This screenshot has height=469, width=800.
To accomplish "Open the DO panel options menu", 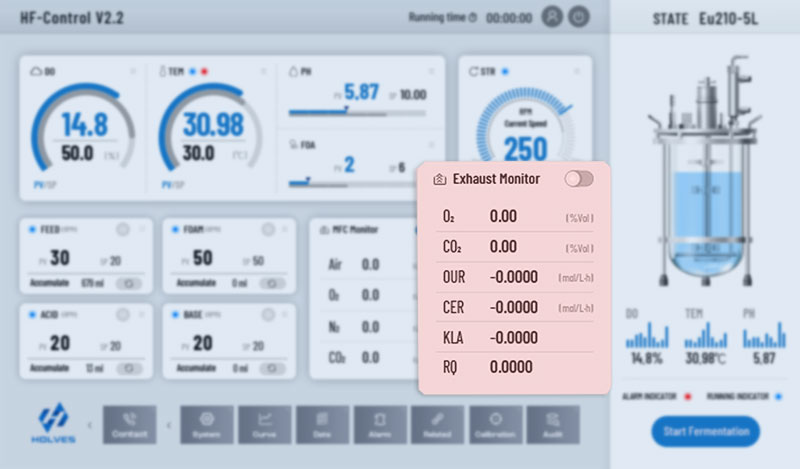I will (132, 71).
